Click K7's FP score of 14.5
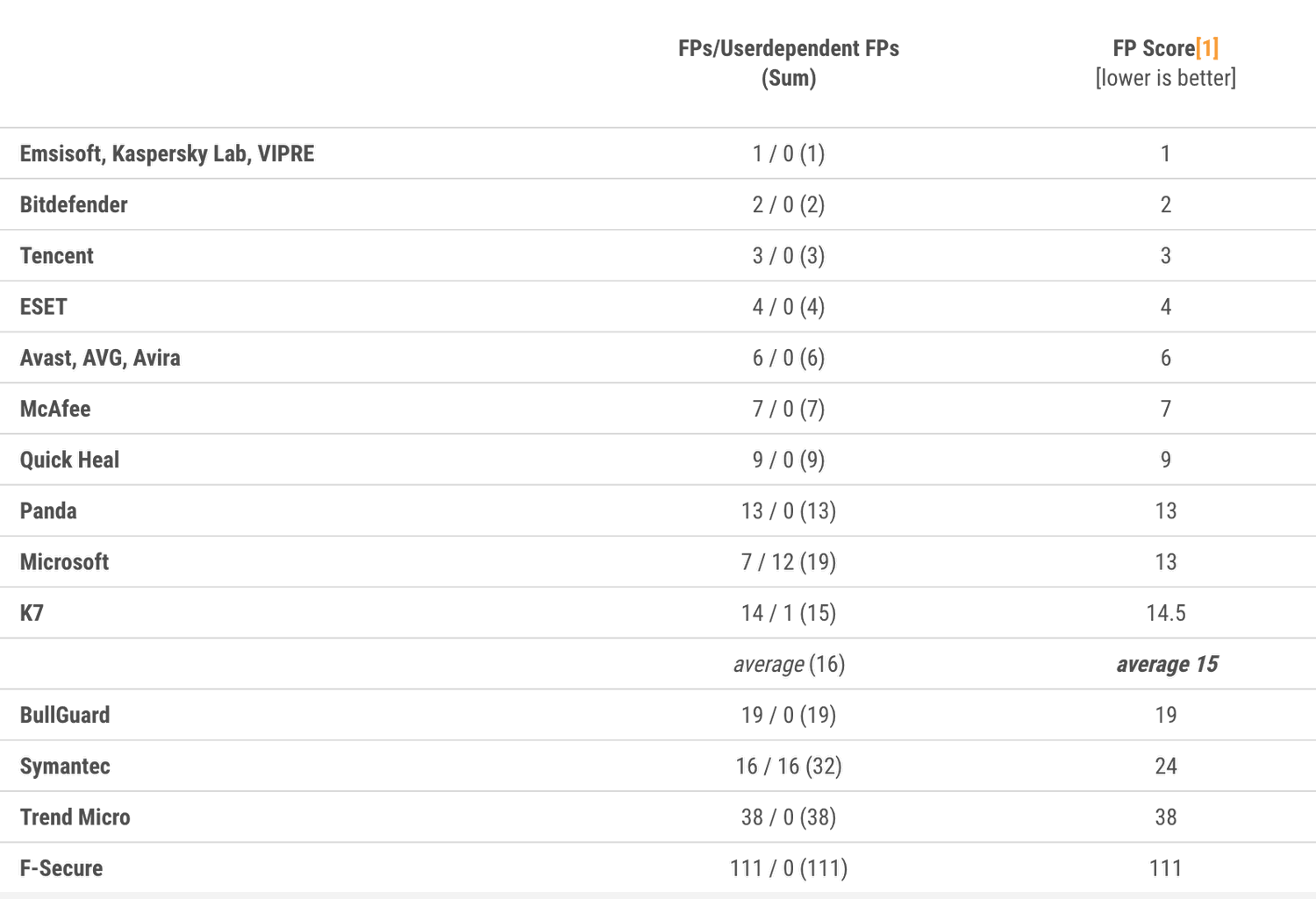This screenshot has height=899, width=1316. [1165, 613]
